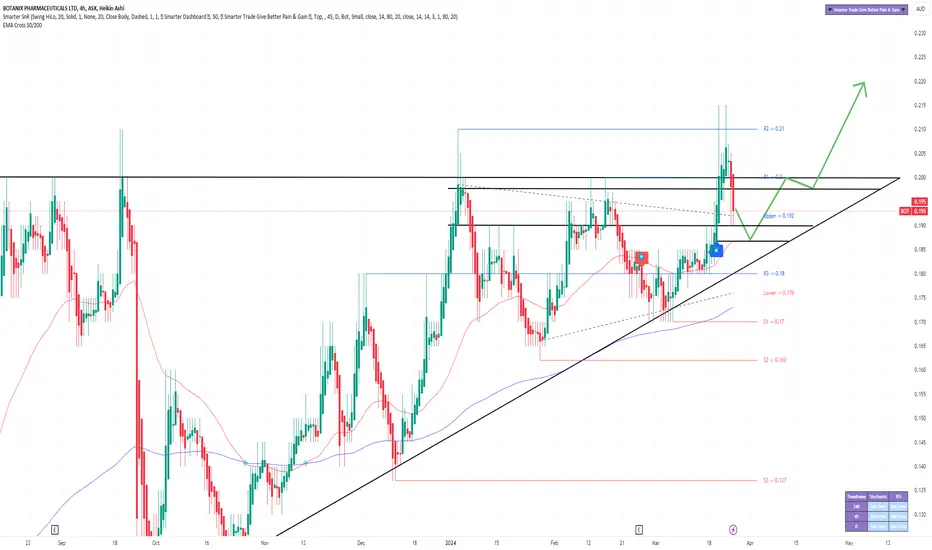Image resolution: width=932 pixels, height=550 pixels.
Task: Click the R3 -> 0.18 level label
Action: 774,274
